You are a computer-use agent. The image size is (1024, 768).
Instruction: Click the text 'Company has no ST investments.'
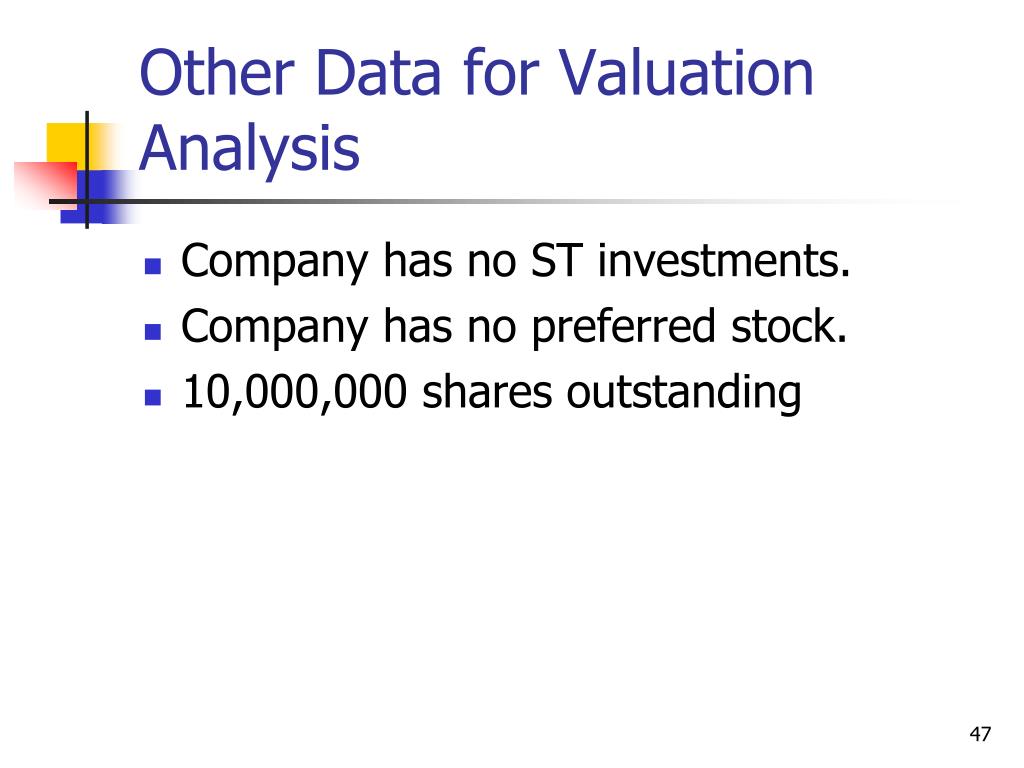click(x=516, y=261)
